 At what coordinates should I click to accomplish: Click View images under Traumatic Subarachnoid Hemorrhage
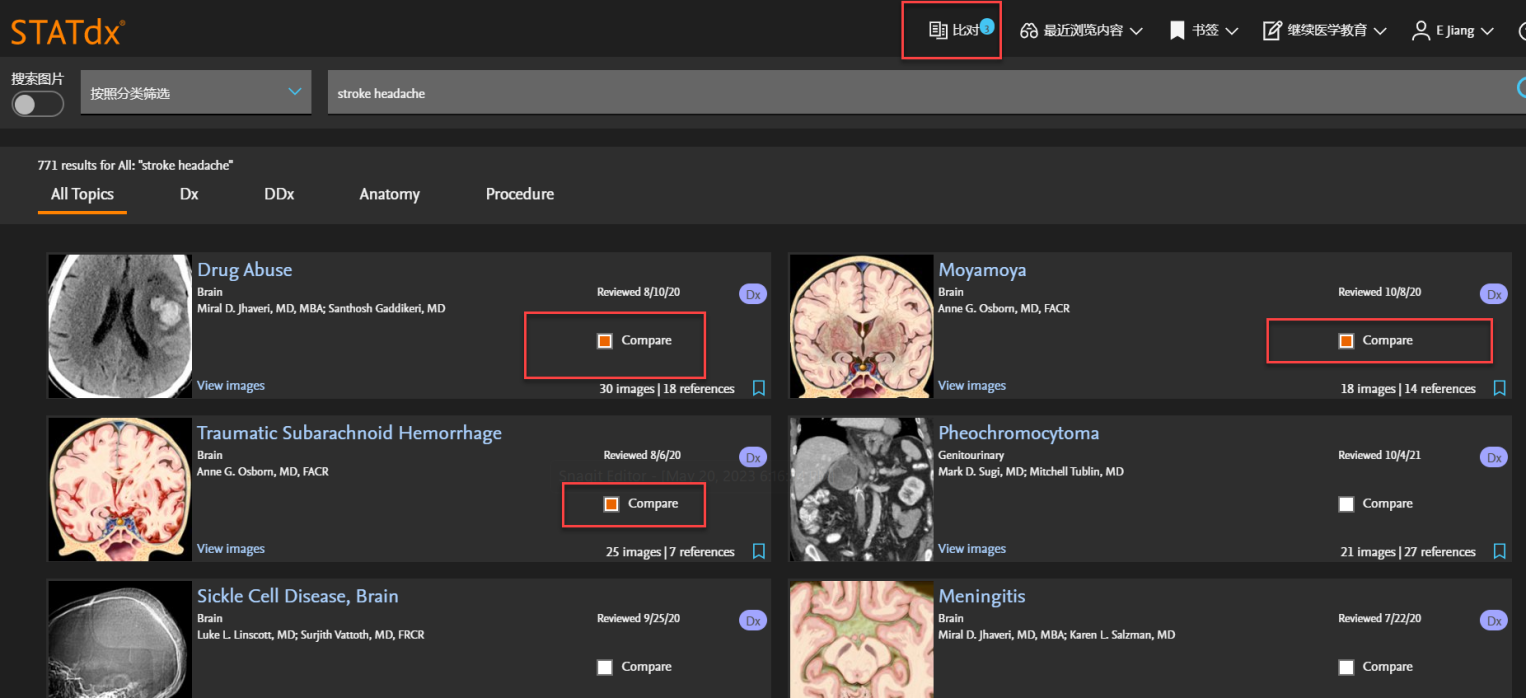pos(231,548)
